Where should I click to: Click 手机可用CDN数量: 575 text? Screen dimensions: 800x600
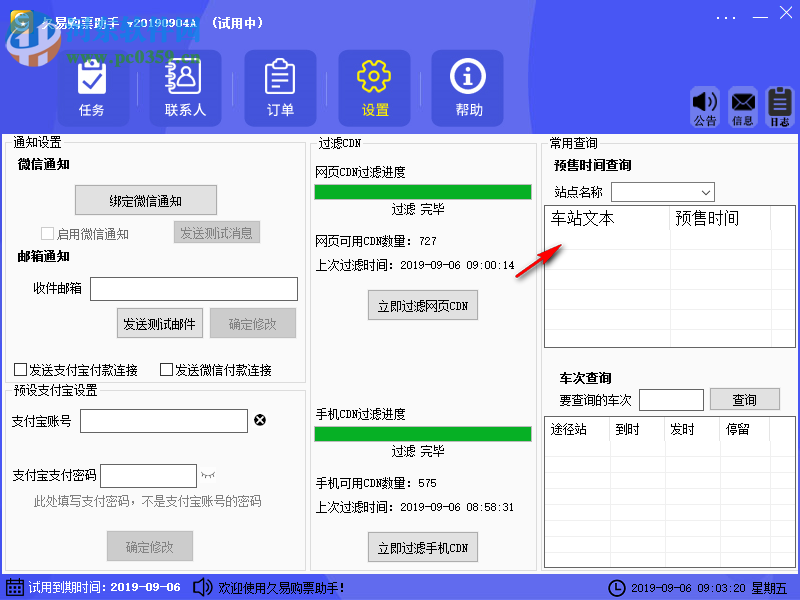click(x=376, y=483)
